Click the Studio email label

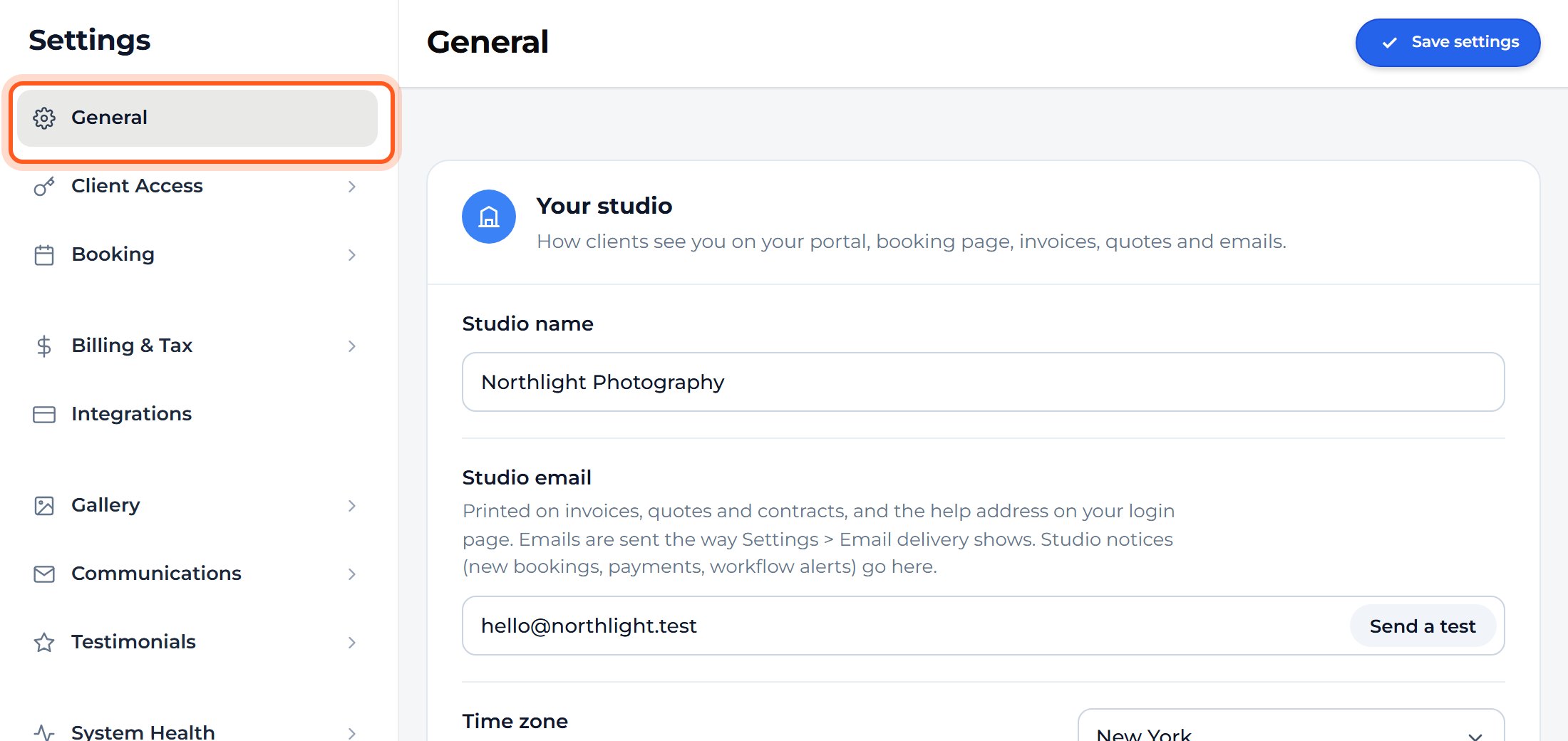(527, 478)
